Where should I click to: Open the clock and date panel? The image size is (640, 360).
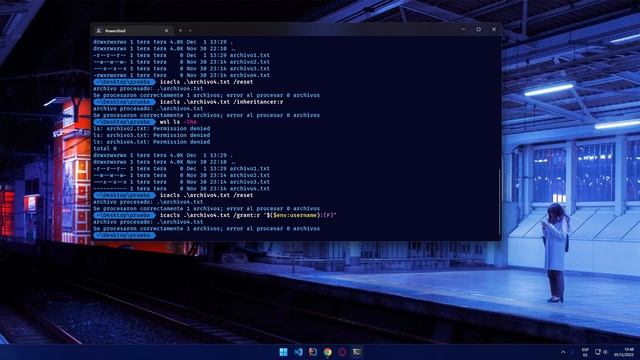[x=624, y=352]
